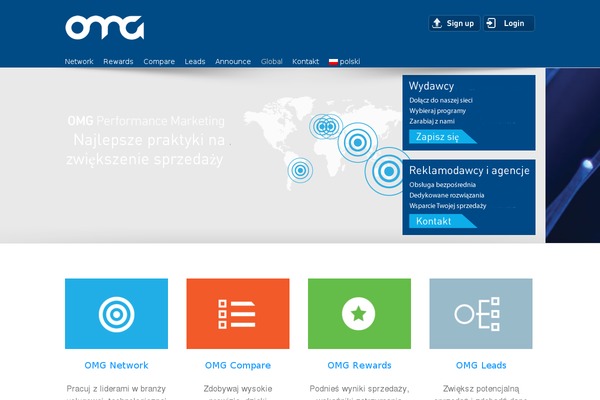This screenshot has height=400, width=600.
Task: Click the next dark-blue slide at banner's right edge
Action: (x=573, y=155)
